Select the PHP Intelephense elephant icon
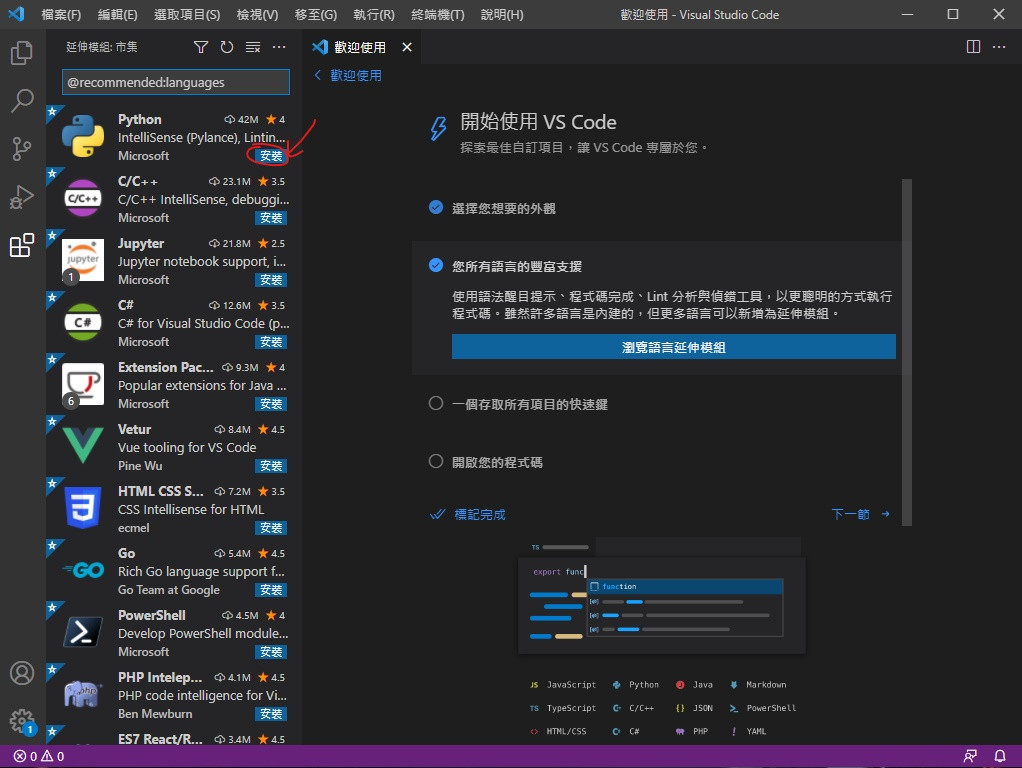 tap(83, 694)
